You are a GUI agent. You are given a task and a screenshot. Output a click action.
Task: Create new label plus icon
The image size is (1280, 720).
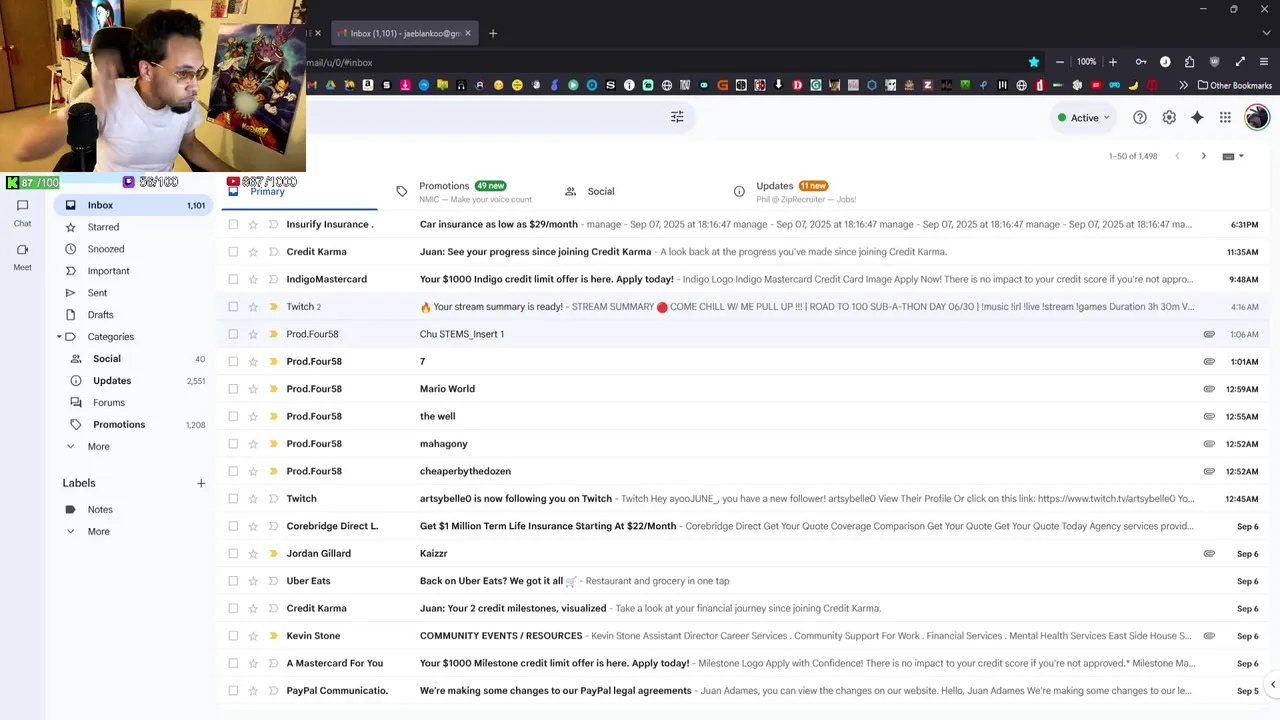[x=201, y=483]
